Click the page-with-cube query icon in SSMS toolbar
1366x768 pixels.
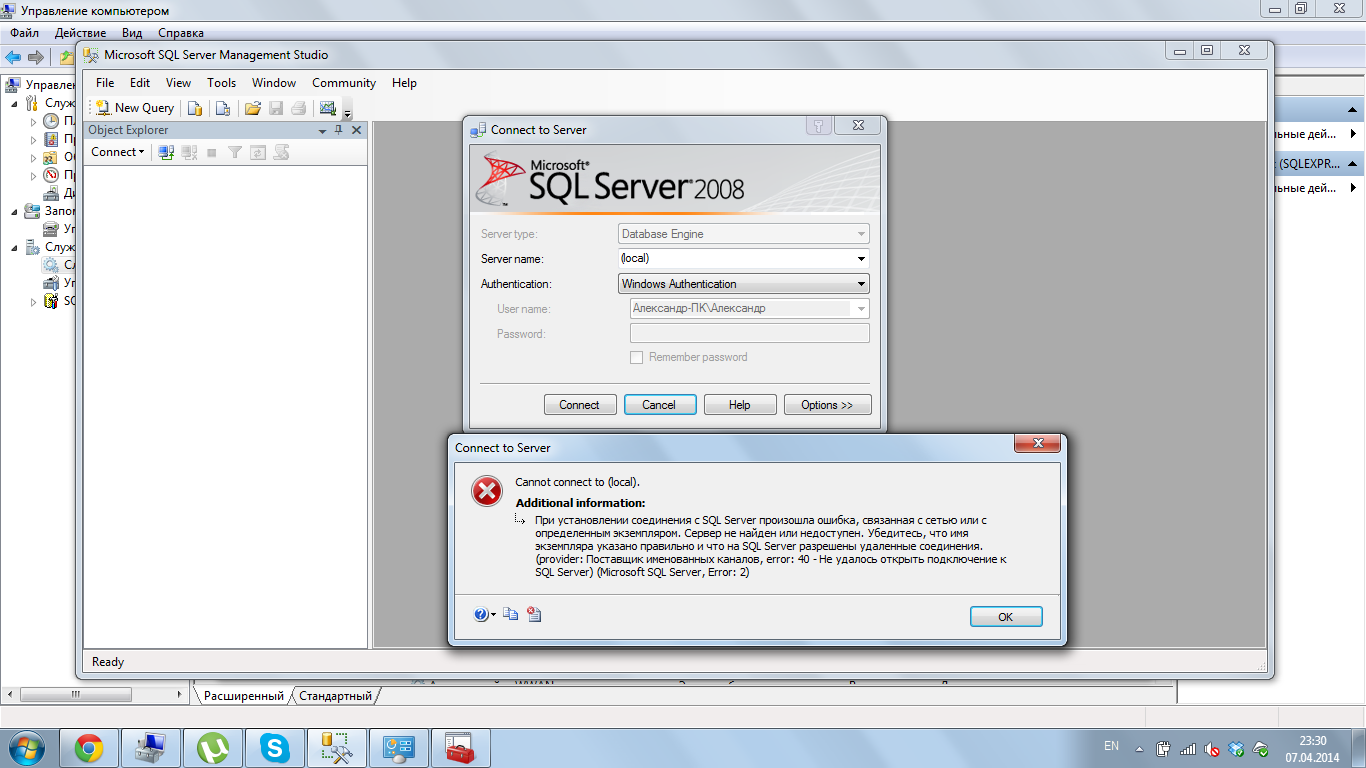coord(223,108)
